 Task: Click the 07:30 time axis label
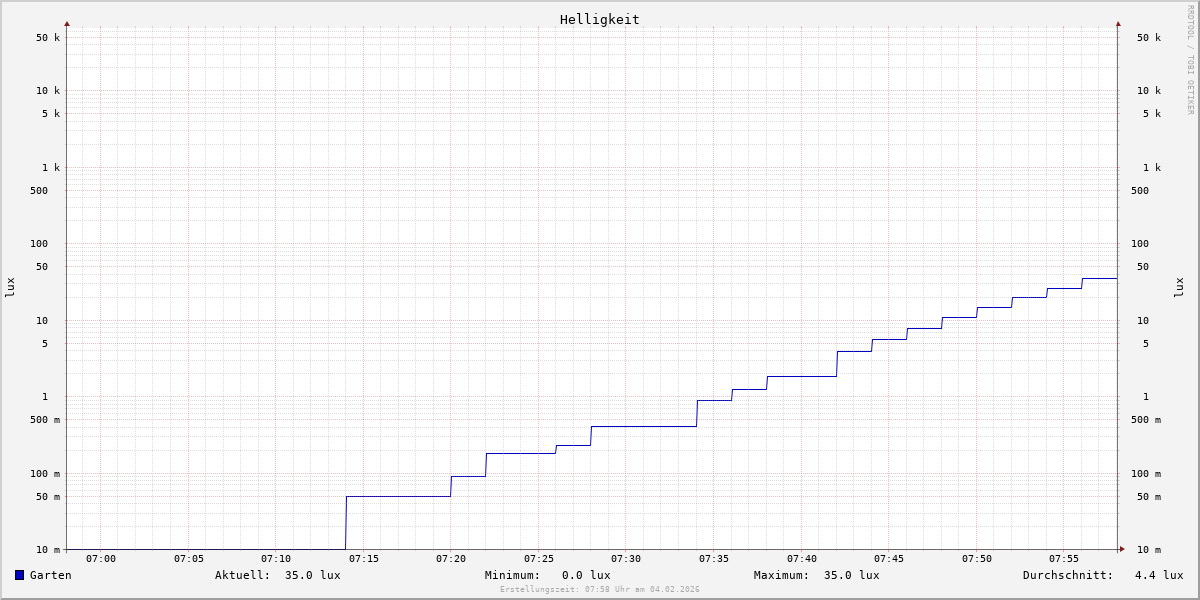tap(626, 559)
